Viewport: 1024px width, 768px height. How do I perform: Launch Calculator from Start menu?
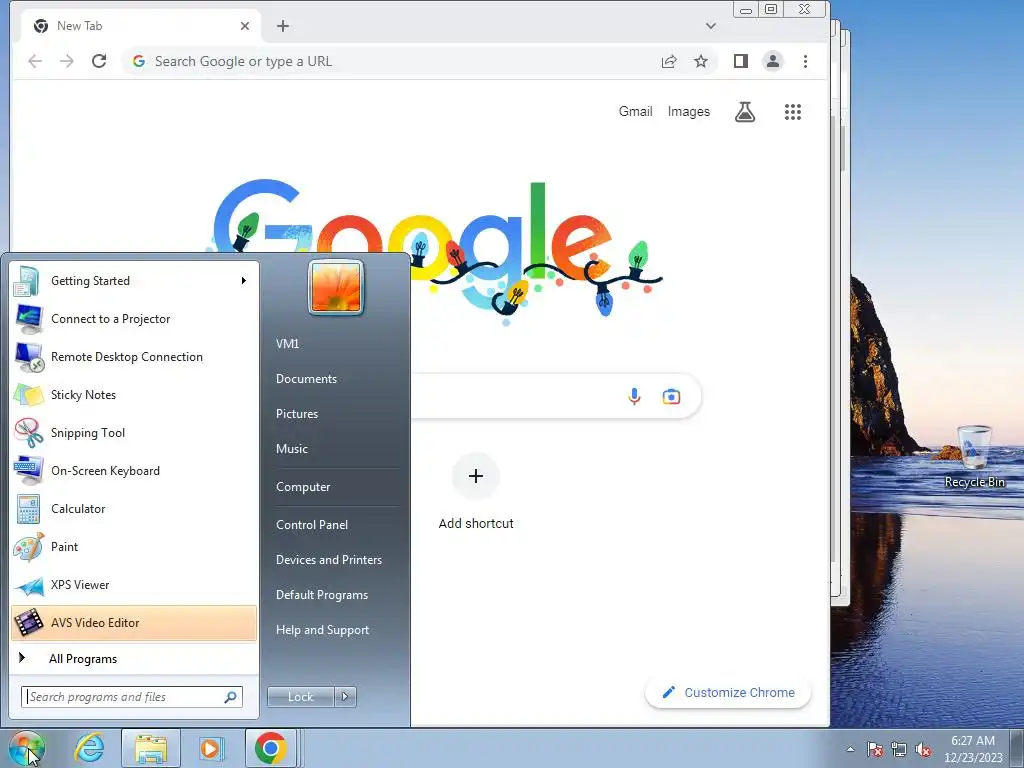(x=134, y=509)
